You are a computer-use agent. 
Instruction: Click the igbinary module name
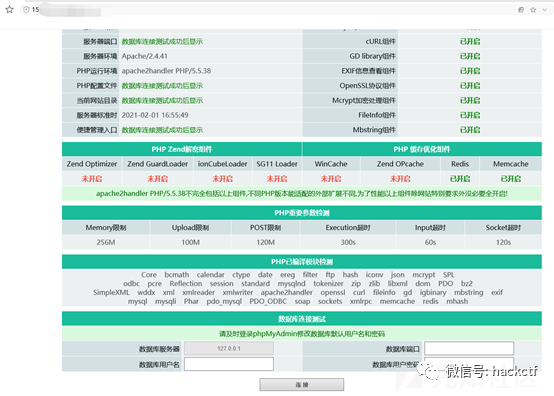433,292
